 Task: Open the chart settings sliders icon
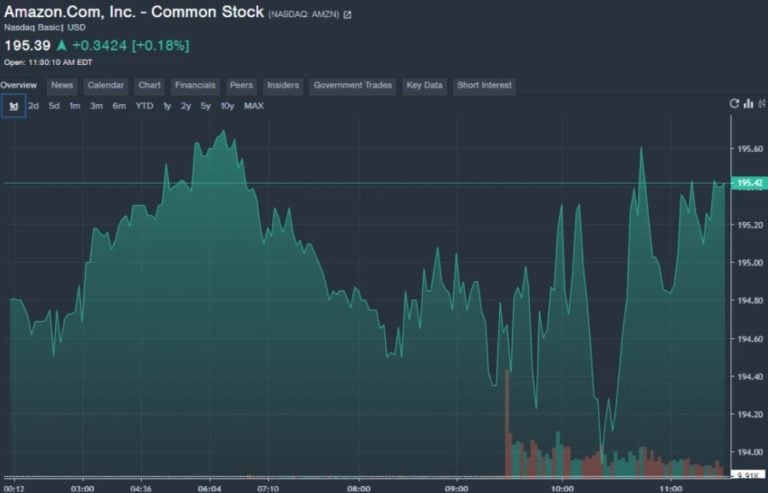point(762,103)
